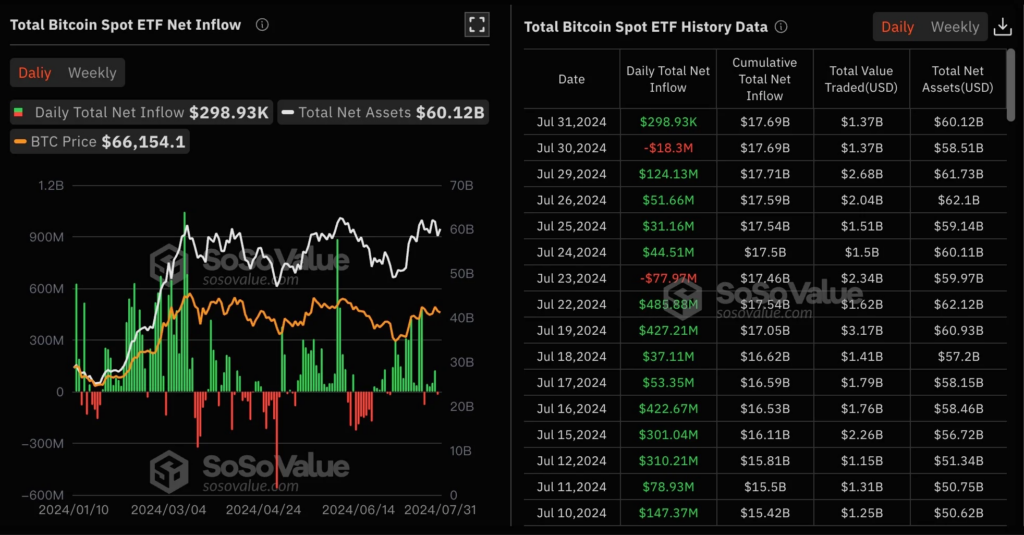The width and height of the screenshot is (1024, 535).
Task: Click the $51.34B net assets cell
Action: (958, 461)
